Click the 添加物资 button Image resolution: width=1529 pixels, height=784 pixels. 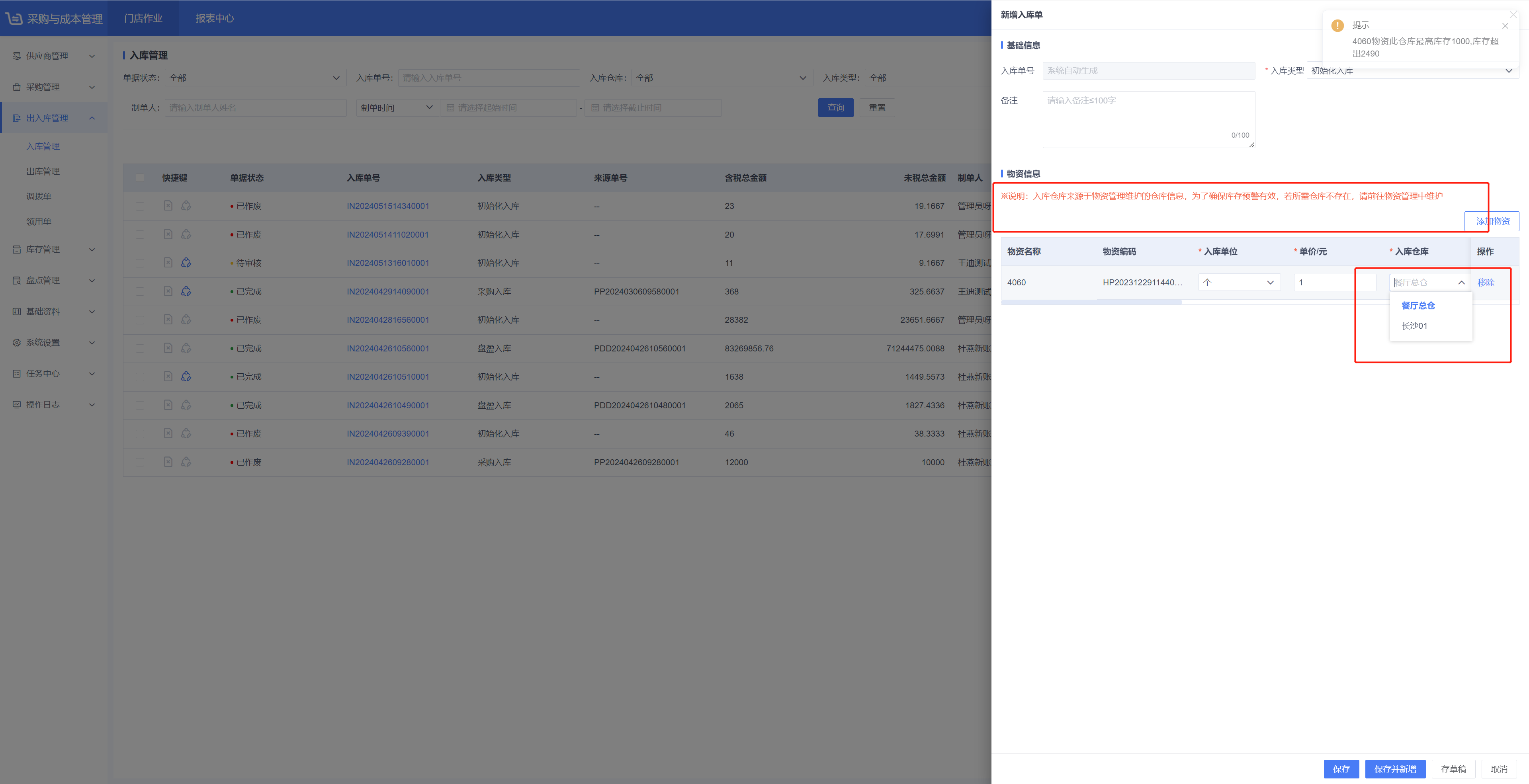click(x=1492, y=220)
